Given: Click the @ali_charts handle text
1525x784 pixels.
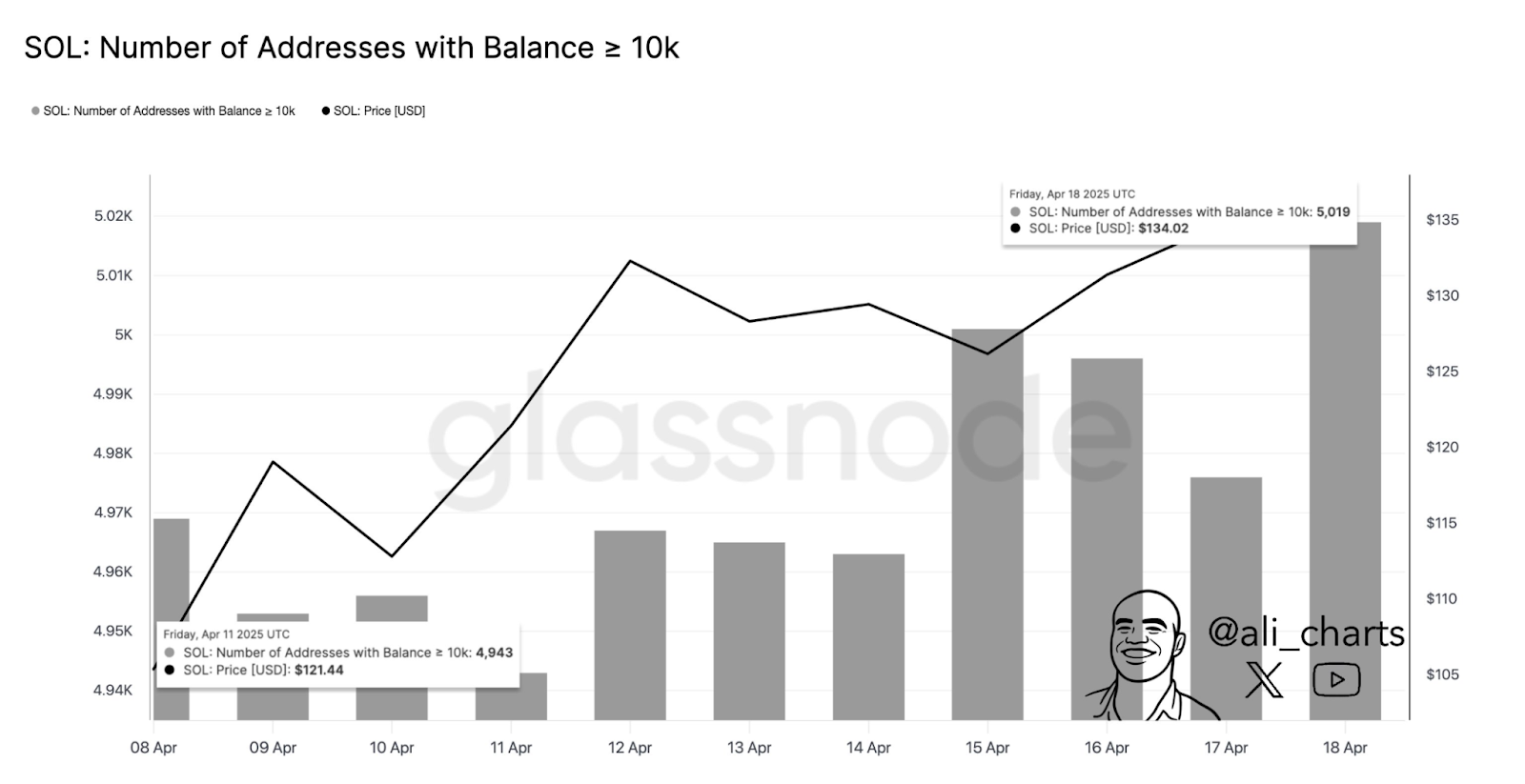Looking at the screenshot, I should 1306,633.
